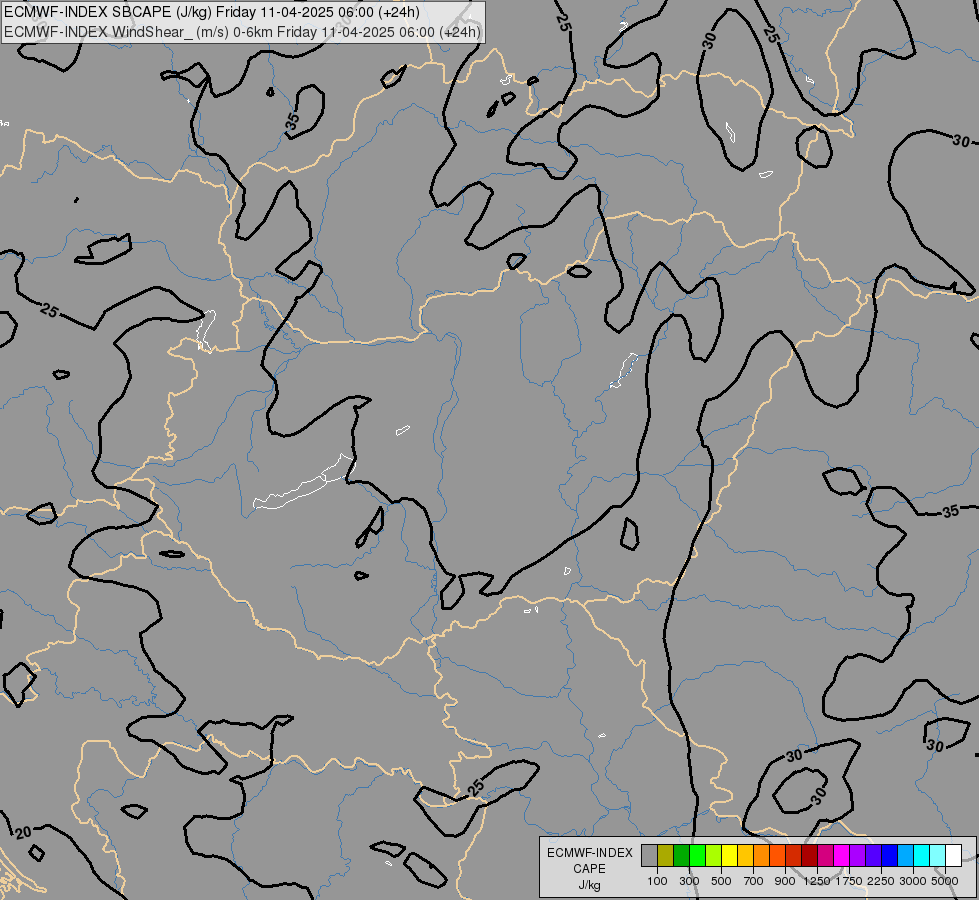Select the white legend swatch above 5000
This screenshot has height=900, width=979.
click(953, 855)
